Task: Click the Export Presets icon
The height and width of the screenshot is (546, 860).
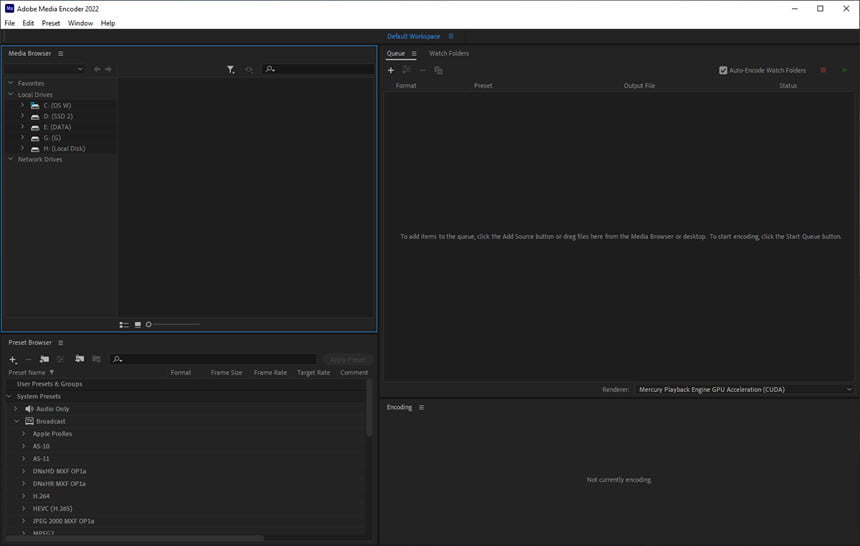Action: pyautogui.click(x=96, y=359)
